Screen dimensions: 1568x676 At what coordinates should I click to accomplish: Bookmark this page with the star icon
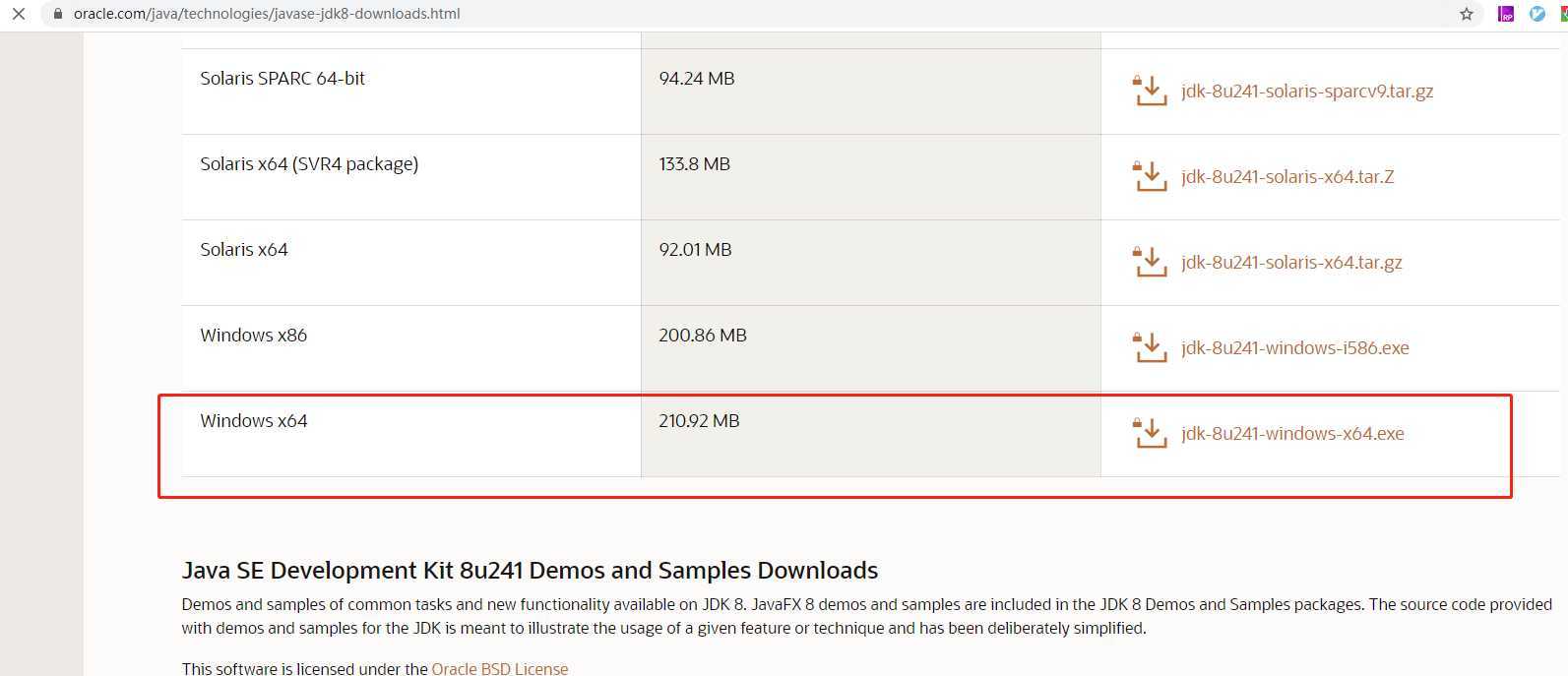pyautogui.click(x=1467, y=14)
